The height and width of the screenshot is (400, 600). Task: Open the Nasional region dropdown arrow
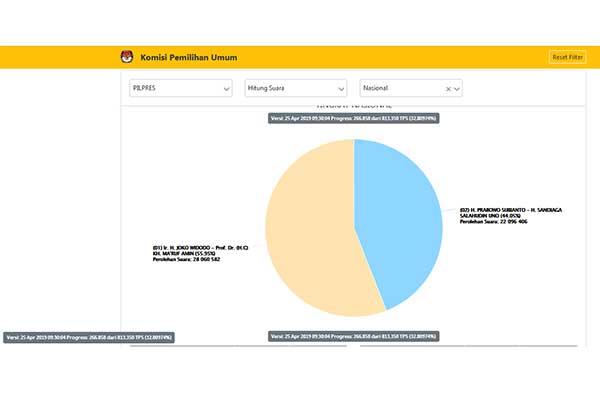coord(457,89)
